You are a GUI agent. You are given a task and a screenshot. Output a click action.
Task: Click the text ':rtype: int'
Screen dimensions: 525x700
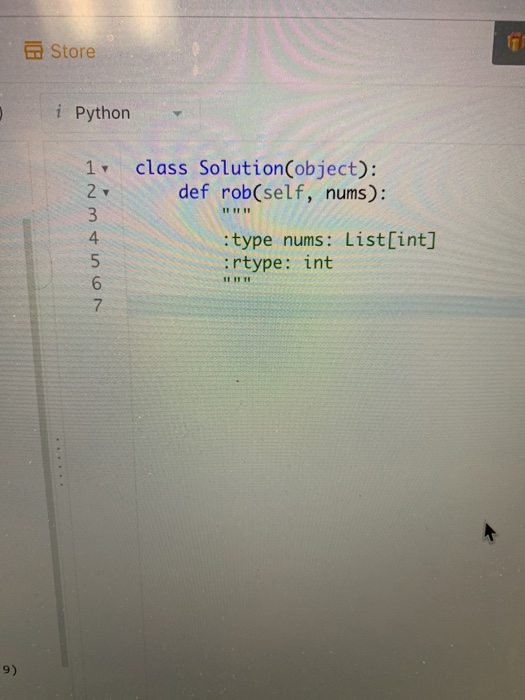(x=278, y=263)
